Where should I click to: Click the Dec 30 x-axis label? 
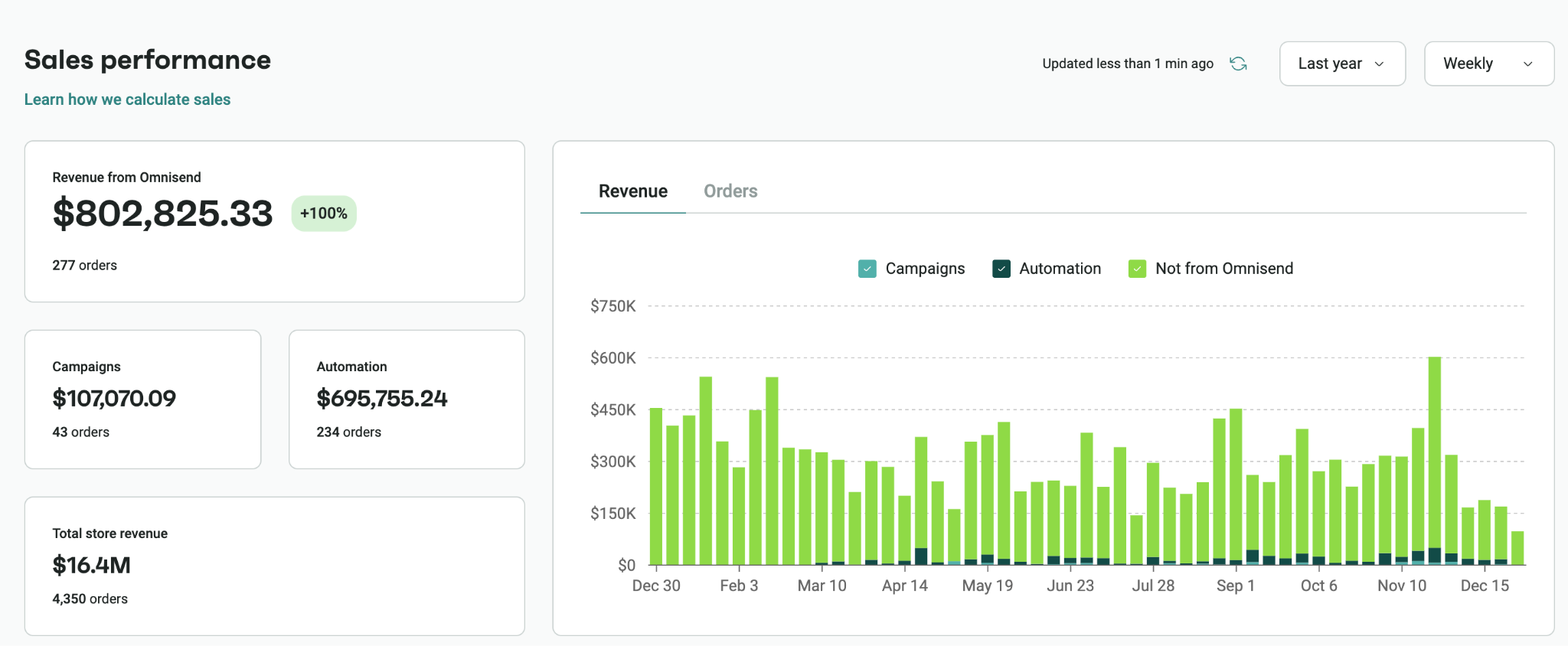coord(656,586)
